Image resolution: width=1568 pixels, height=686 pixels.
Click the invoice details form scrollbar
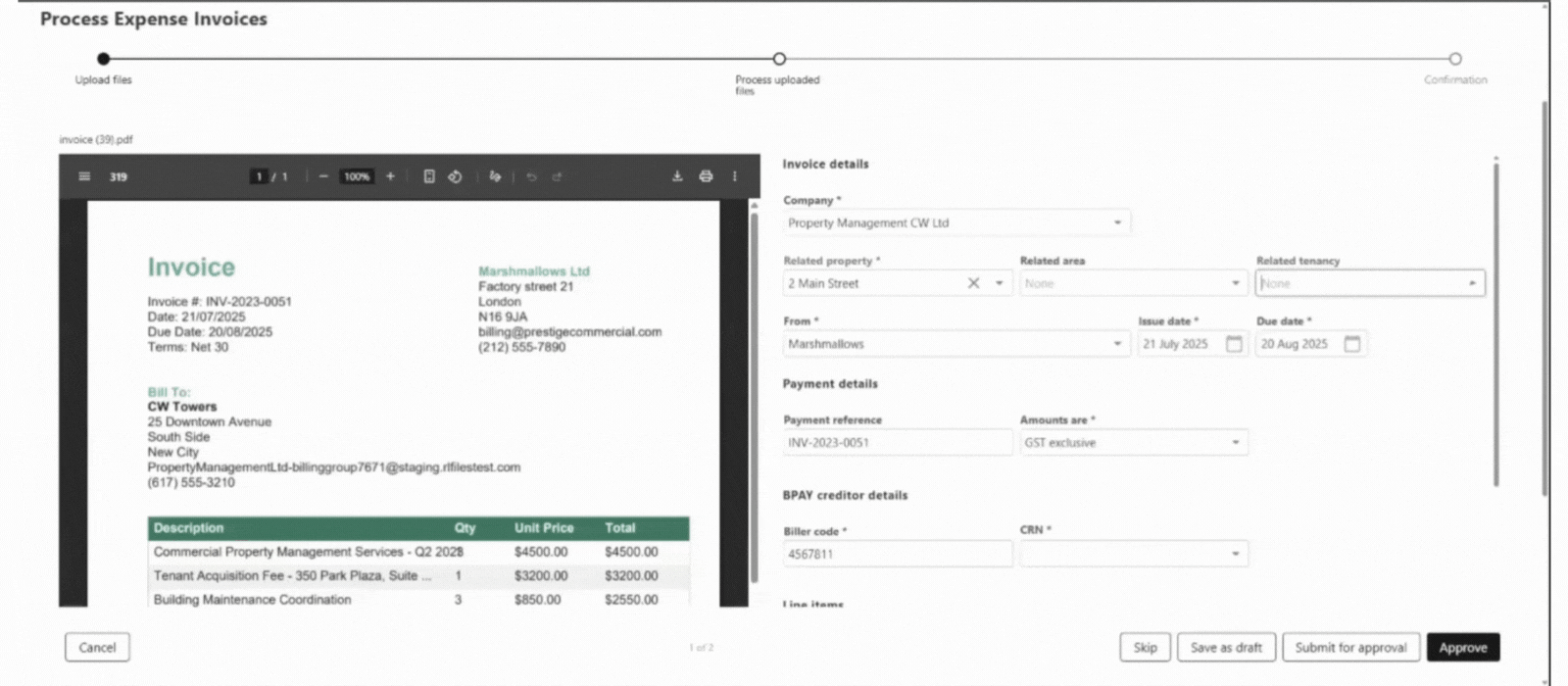tap(1495, 323)
